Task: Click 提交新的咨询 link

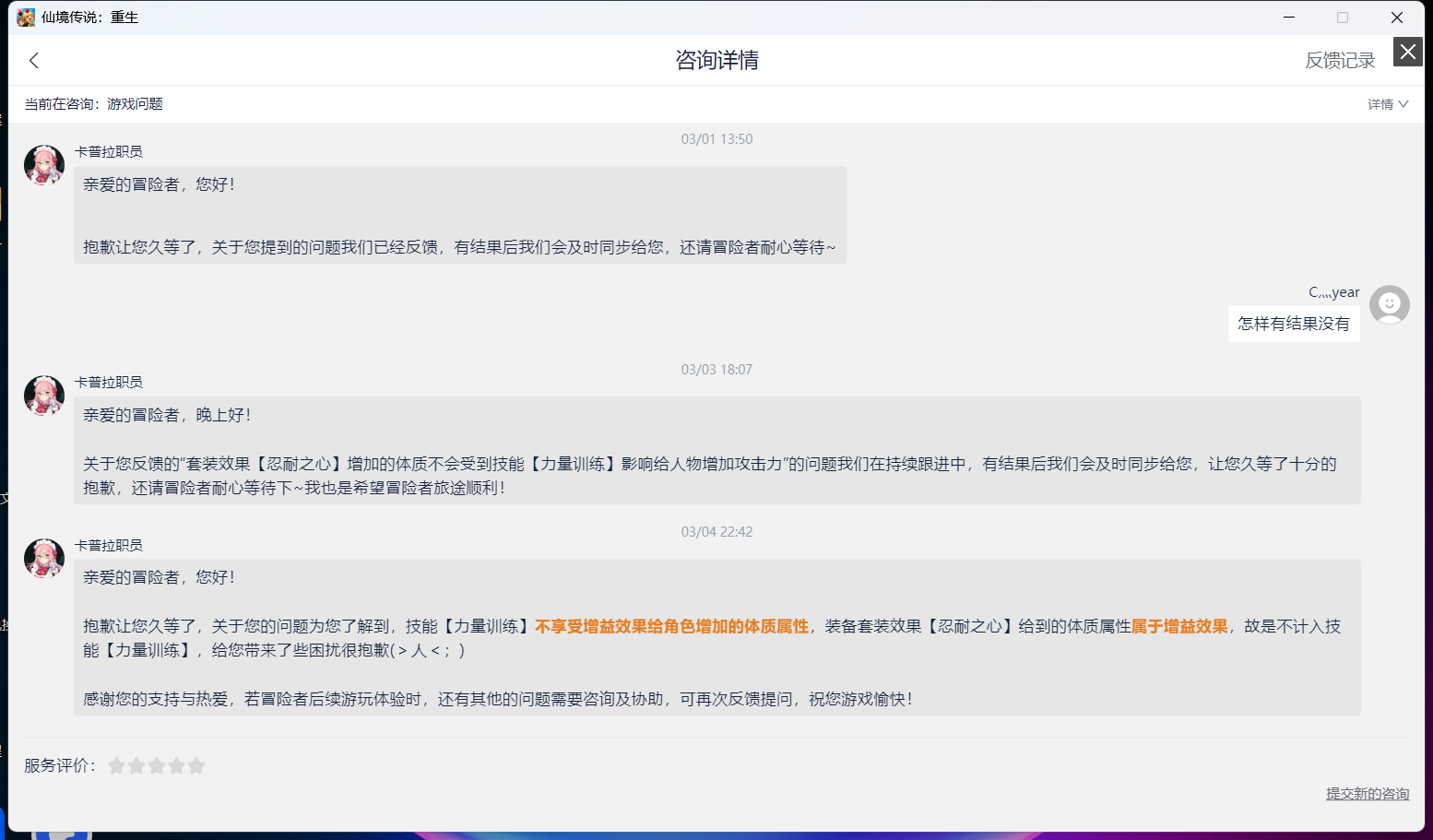Action: point(1368,794)
